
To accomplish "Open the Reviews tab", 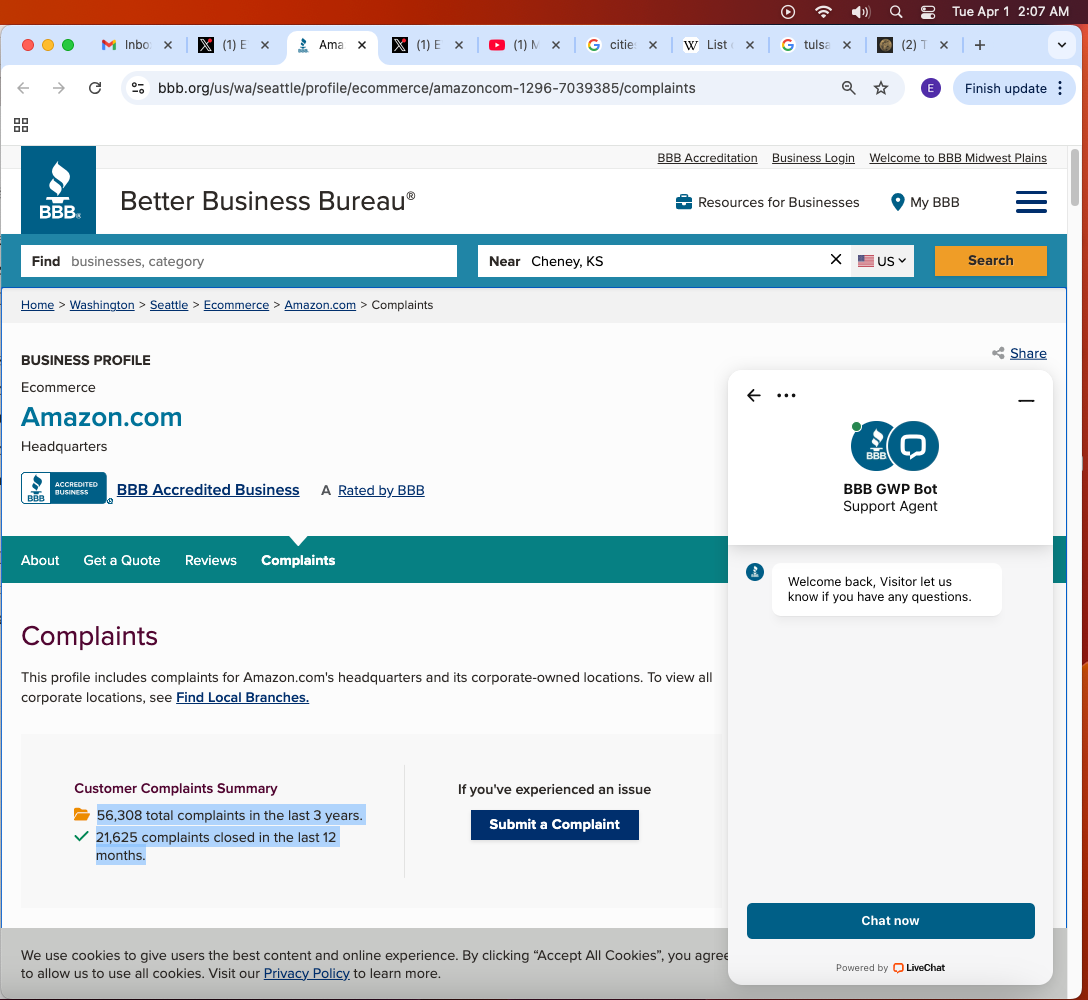I will pos(211,560).
